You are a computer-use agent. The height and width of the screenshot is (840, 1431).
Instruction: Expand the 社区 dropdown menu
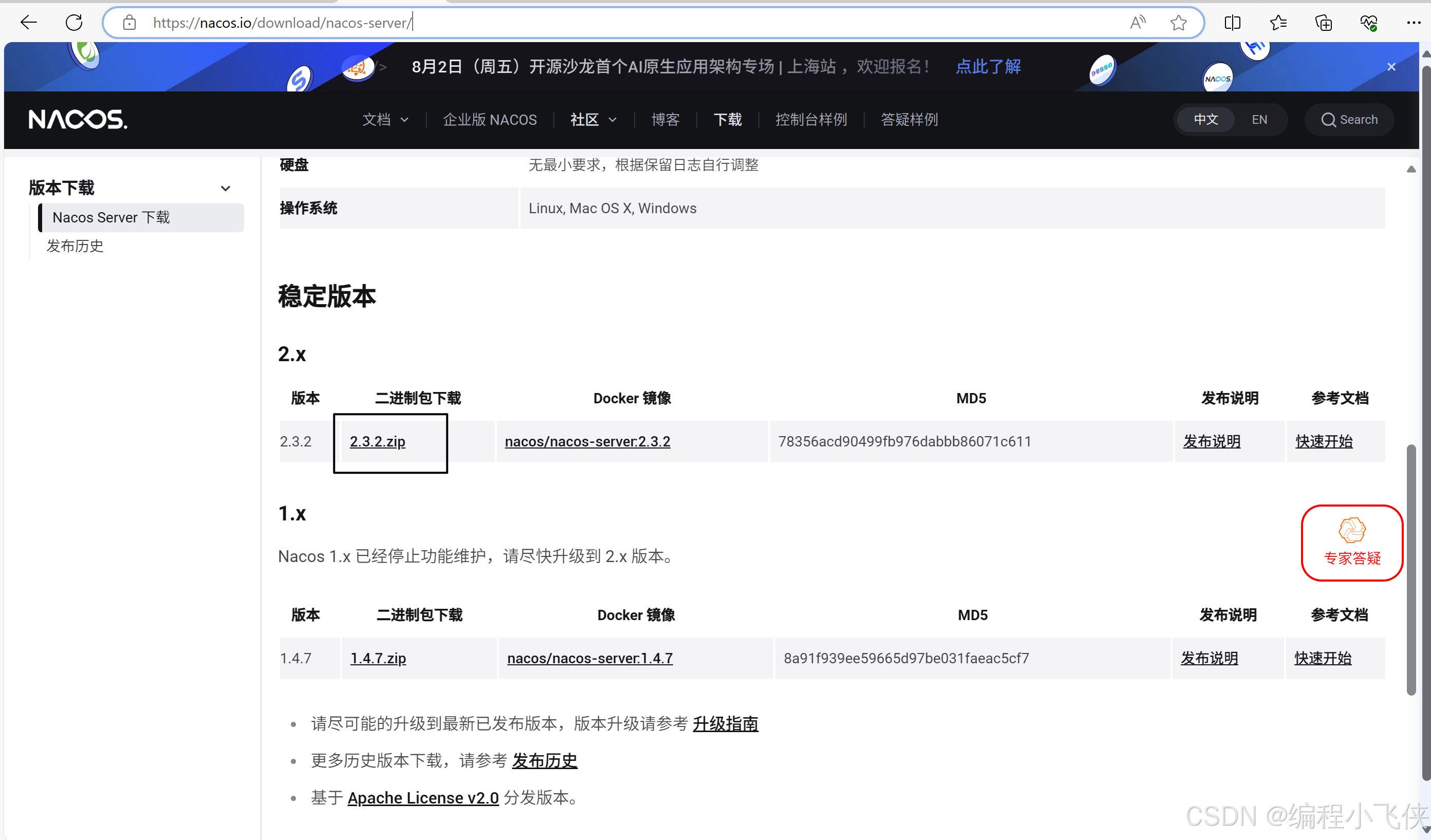coord(593,119)
